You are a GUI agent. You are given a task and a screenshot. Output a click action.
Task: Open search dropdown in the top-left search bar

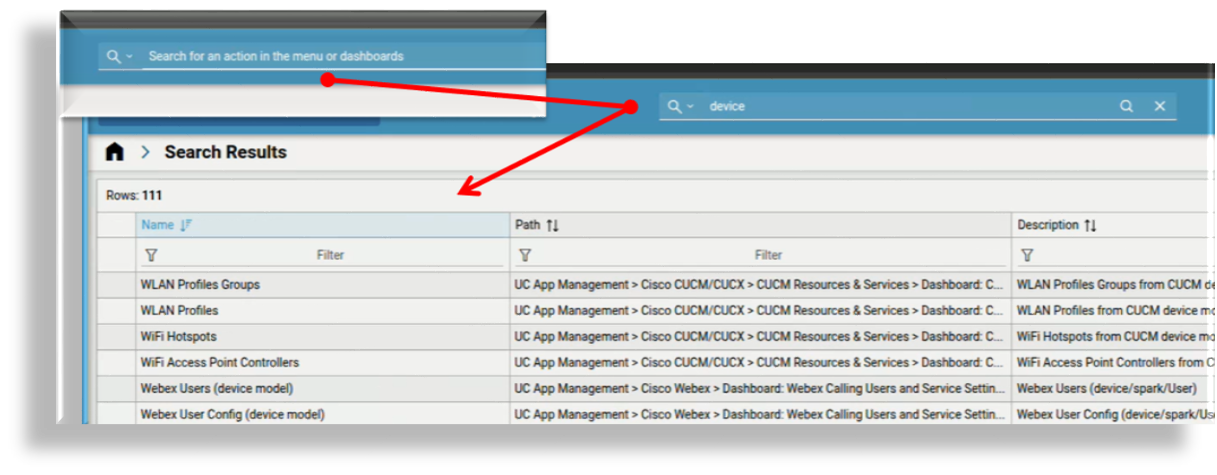[120, 57]
